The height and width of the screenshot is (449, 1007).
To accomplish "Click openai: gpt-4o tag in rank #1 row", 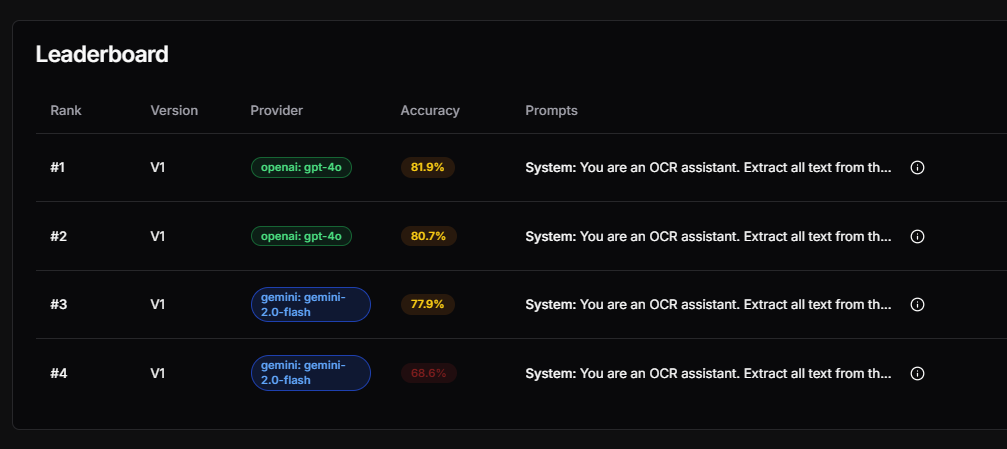I will point(301,167).
